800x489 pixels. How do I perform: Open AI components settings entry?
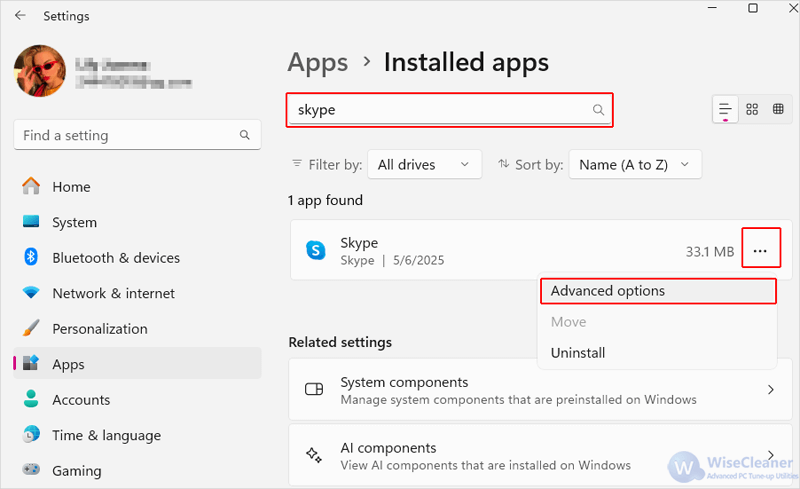click(x=540, y=456)
